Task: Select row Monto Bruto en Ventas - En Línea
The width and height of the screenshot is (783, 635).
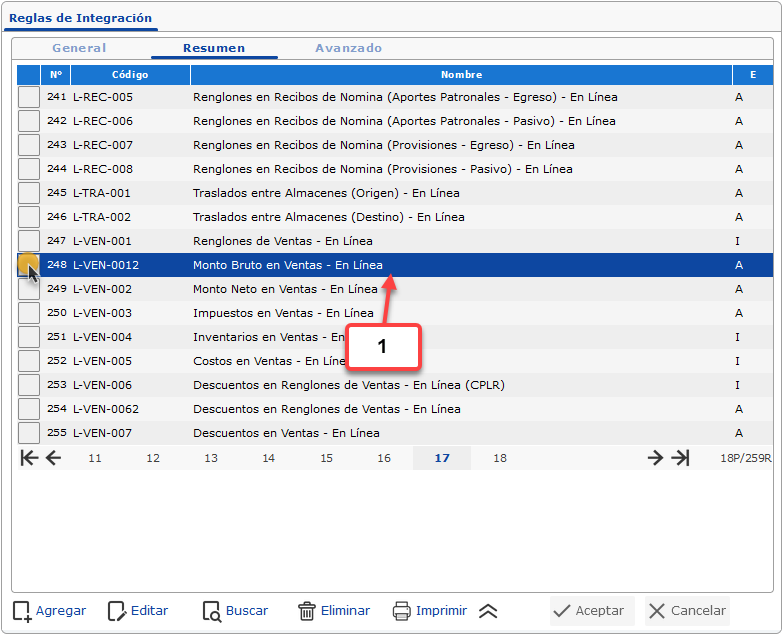Action: pyautogui.click(x=394, y=265)
